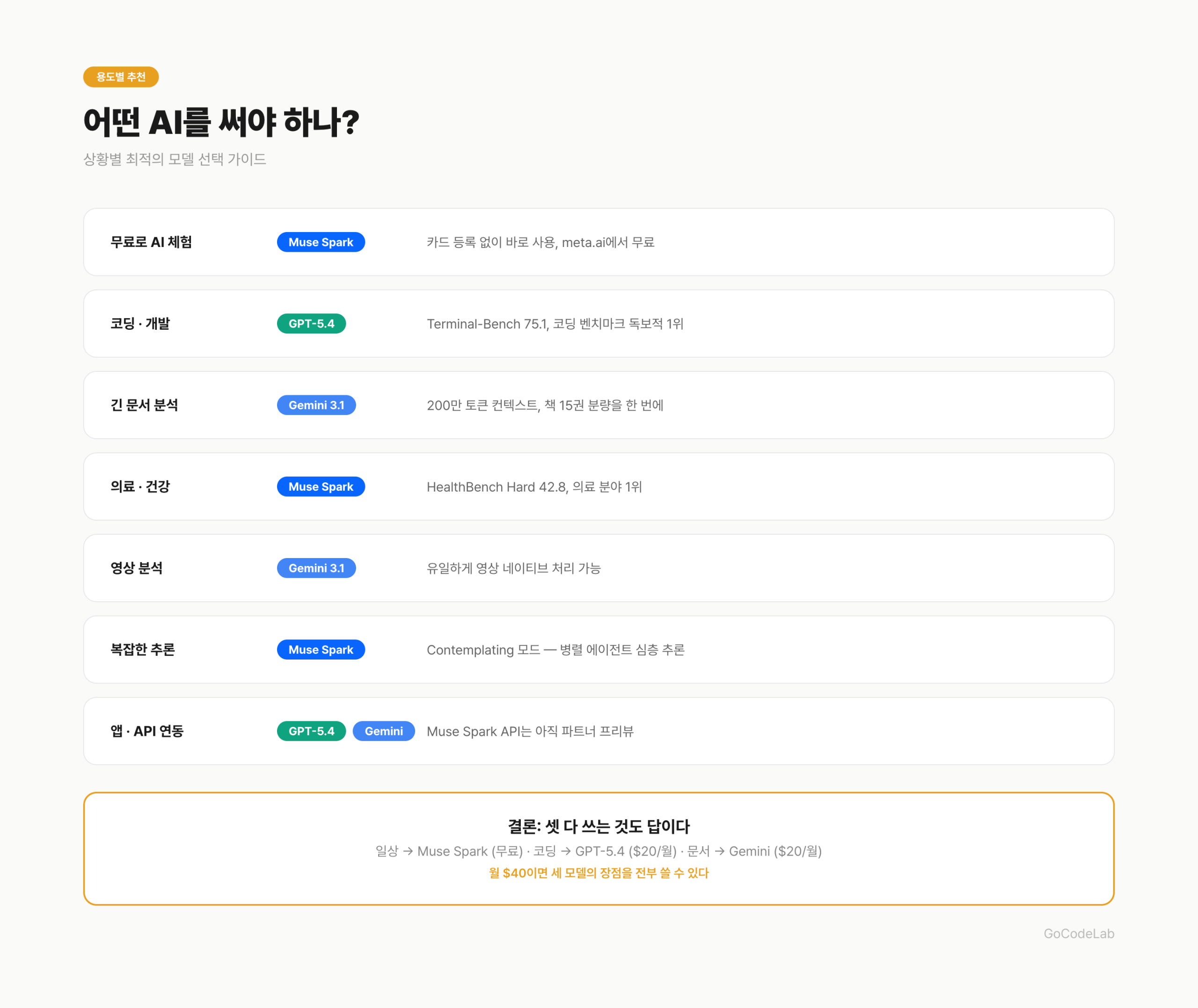Toggle the 의료 · 건강 category row
This screenshot has width=1198, height=1008.
(140, 486)
